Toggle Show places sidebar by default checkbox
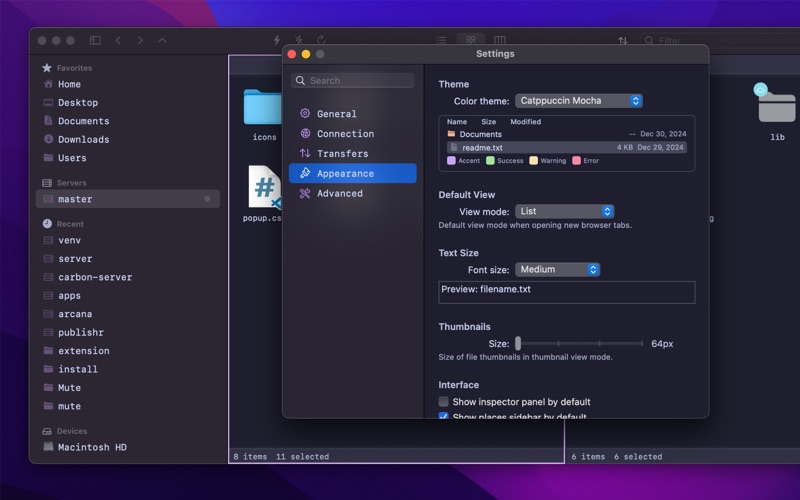 [443, 416]
